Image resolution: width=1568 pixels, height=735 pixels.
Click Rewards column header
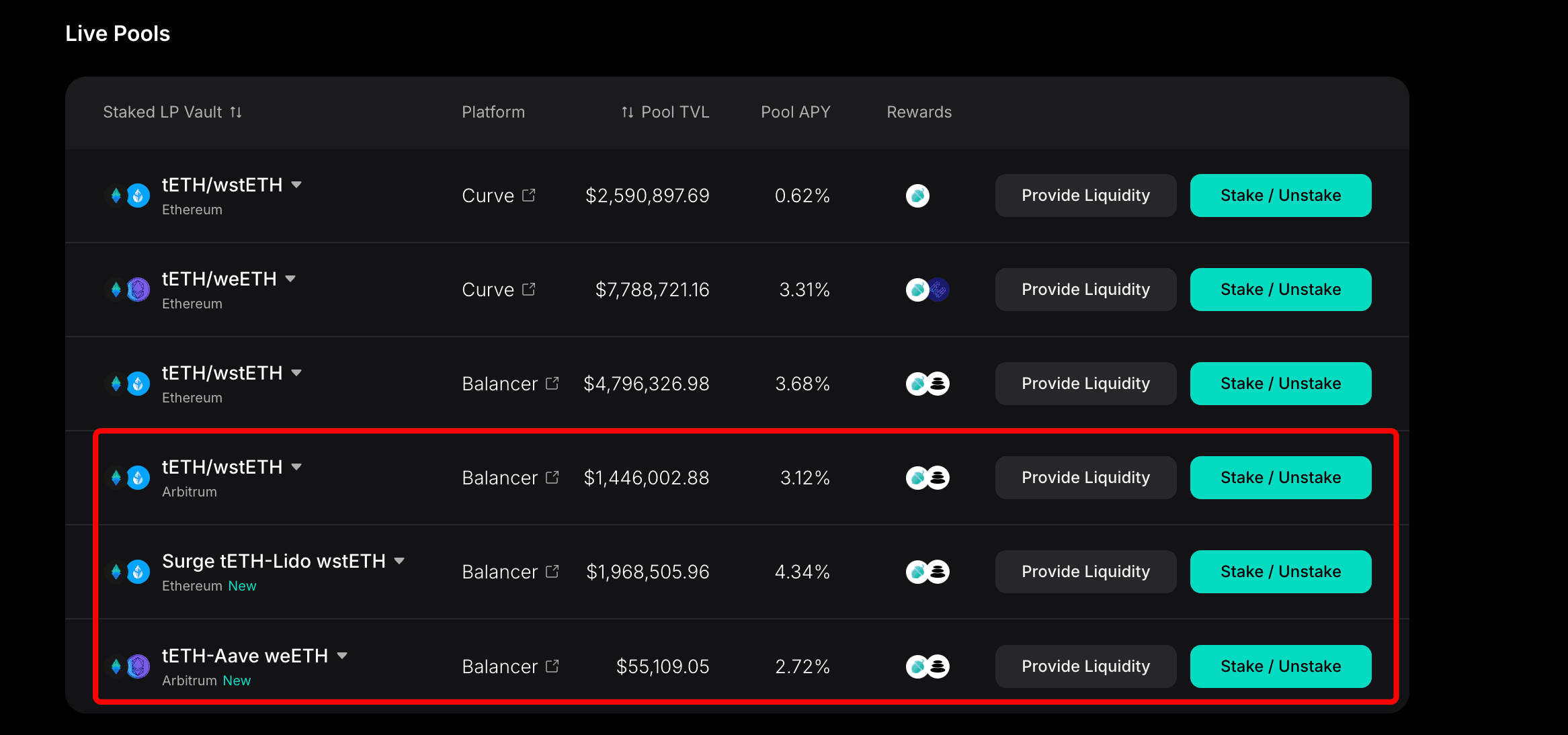[x=919, y=112]
